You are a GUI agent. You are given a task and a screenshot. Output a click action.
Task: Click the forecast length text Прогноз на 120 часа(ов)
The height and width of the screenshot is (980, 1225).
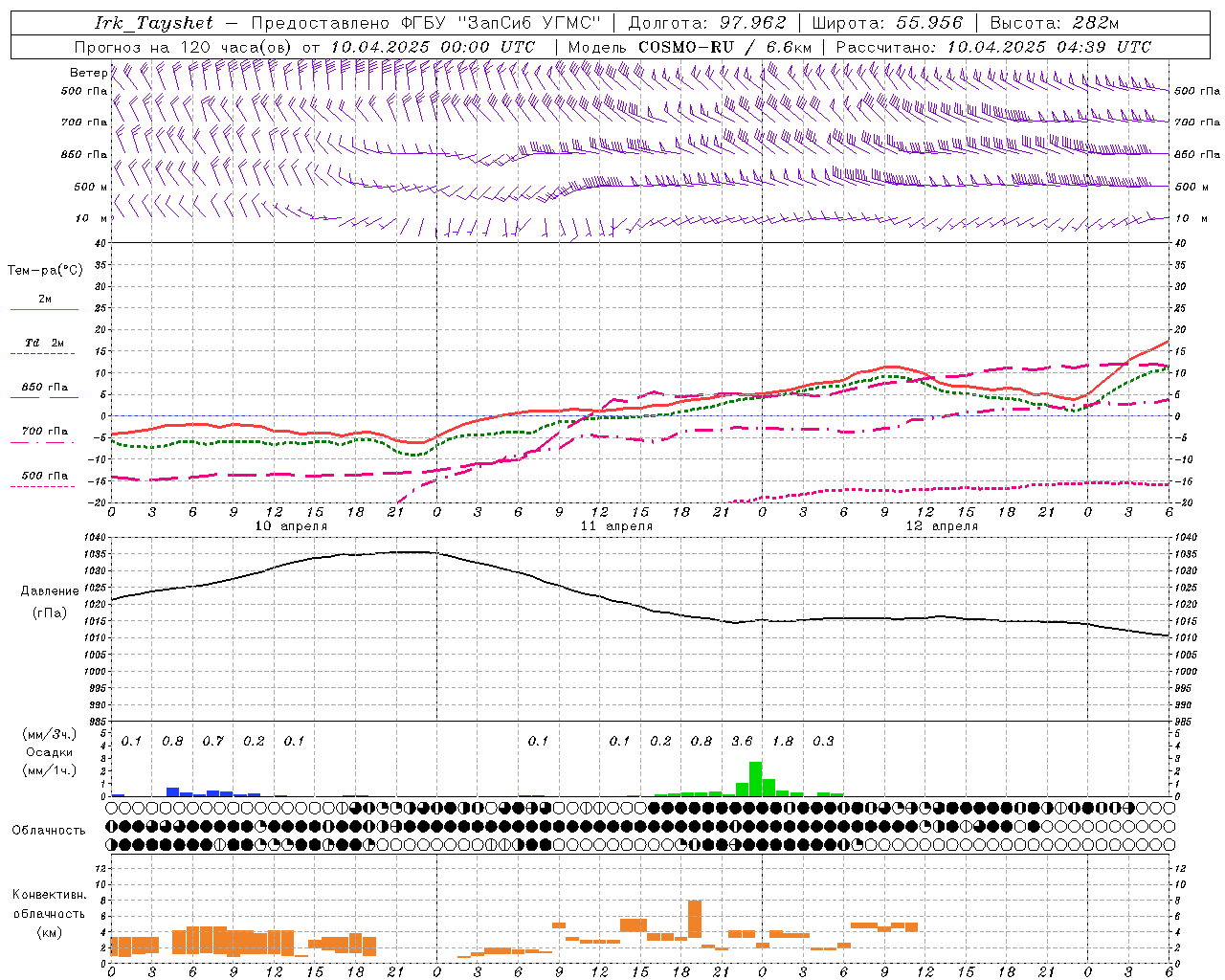point(185,47)
